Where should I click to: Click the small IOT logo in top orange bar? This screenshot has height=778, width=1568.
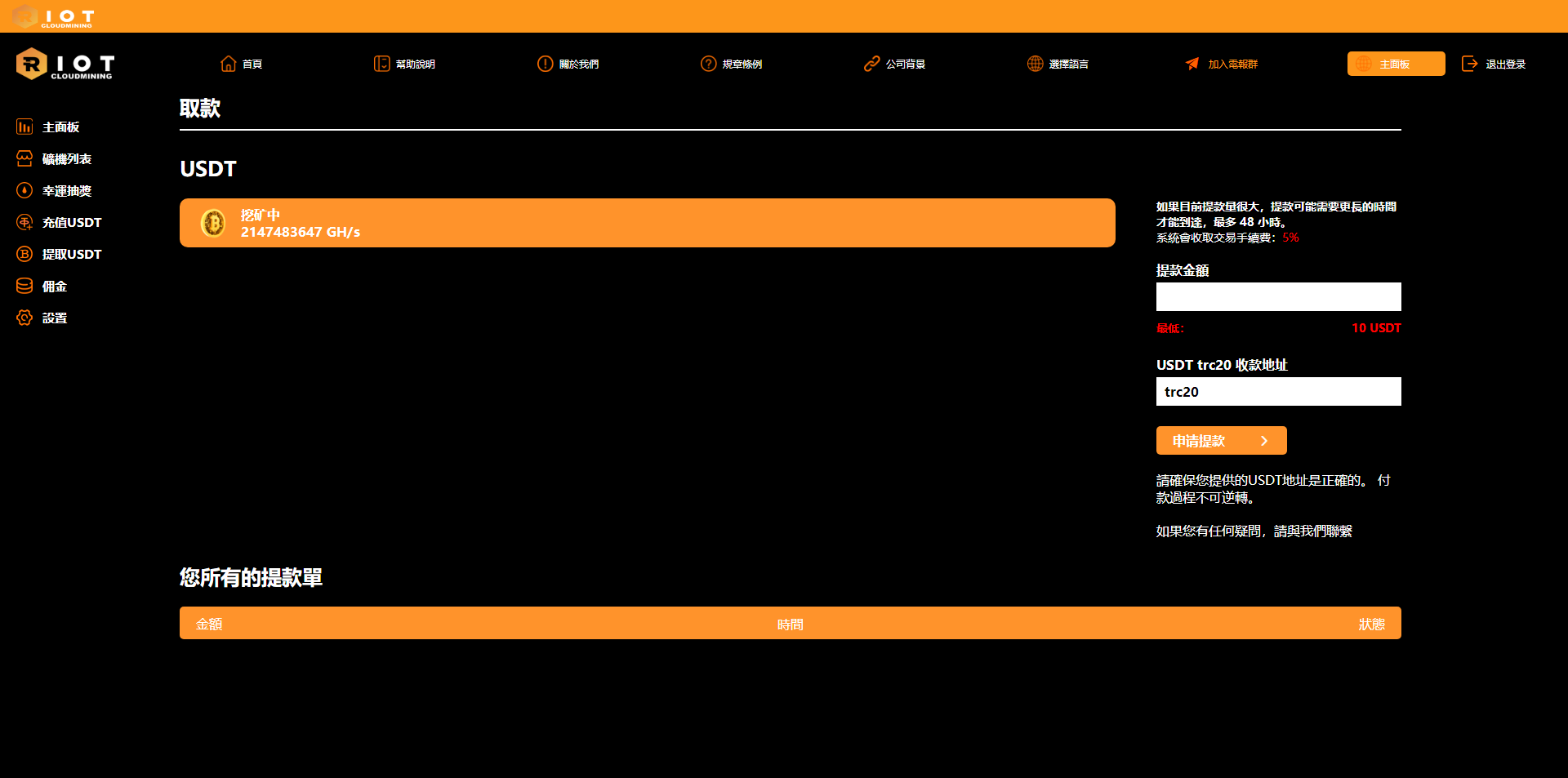(54, 16)
